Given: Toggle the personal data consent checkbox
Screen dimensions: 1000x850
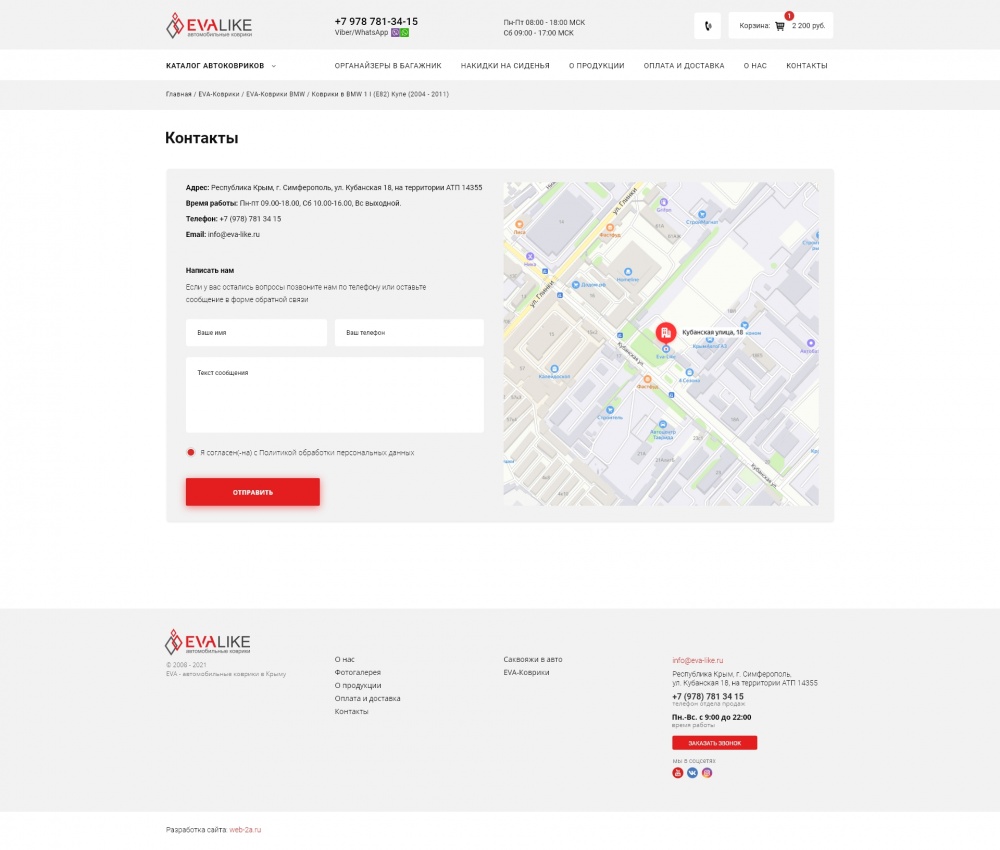Looking at the screenshot, I should pos(191,452).
